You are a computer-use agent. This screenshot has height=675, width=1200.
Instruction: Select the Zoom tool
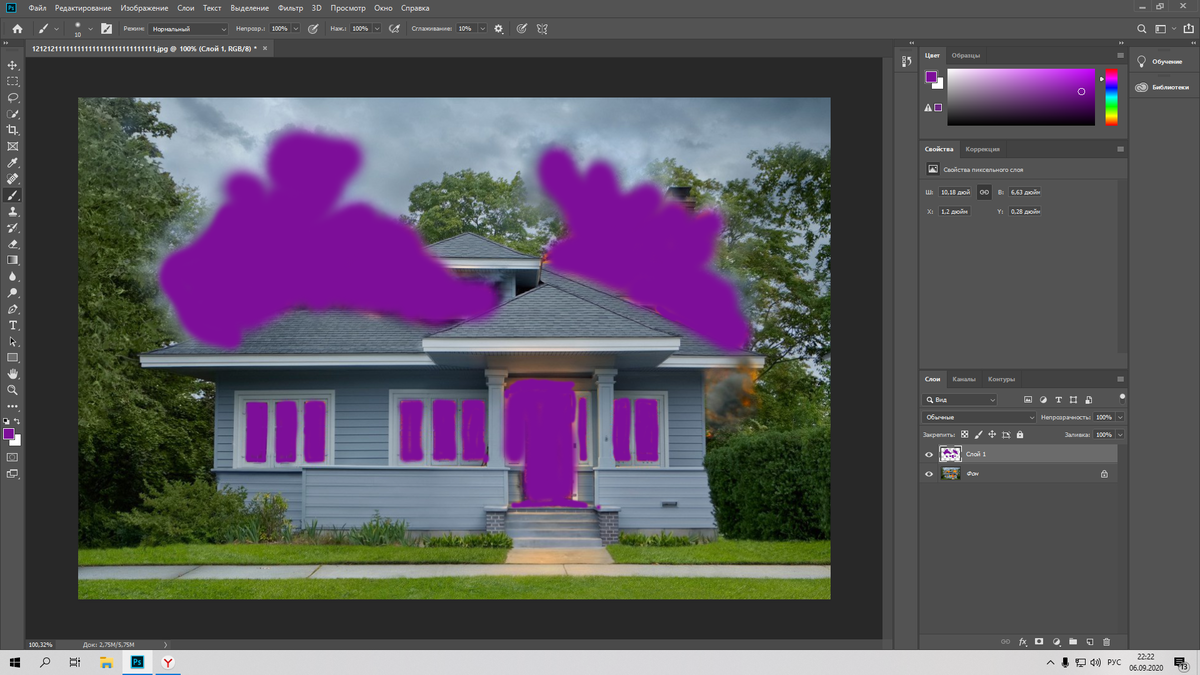(x=13, y=390)
